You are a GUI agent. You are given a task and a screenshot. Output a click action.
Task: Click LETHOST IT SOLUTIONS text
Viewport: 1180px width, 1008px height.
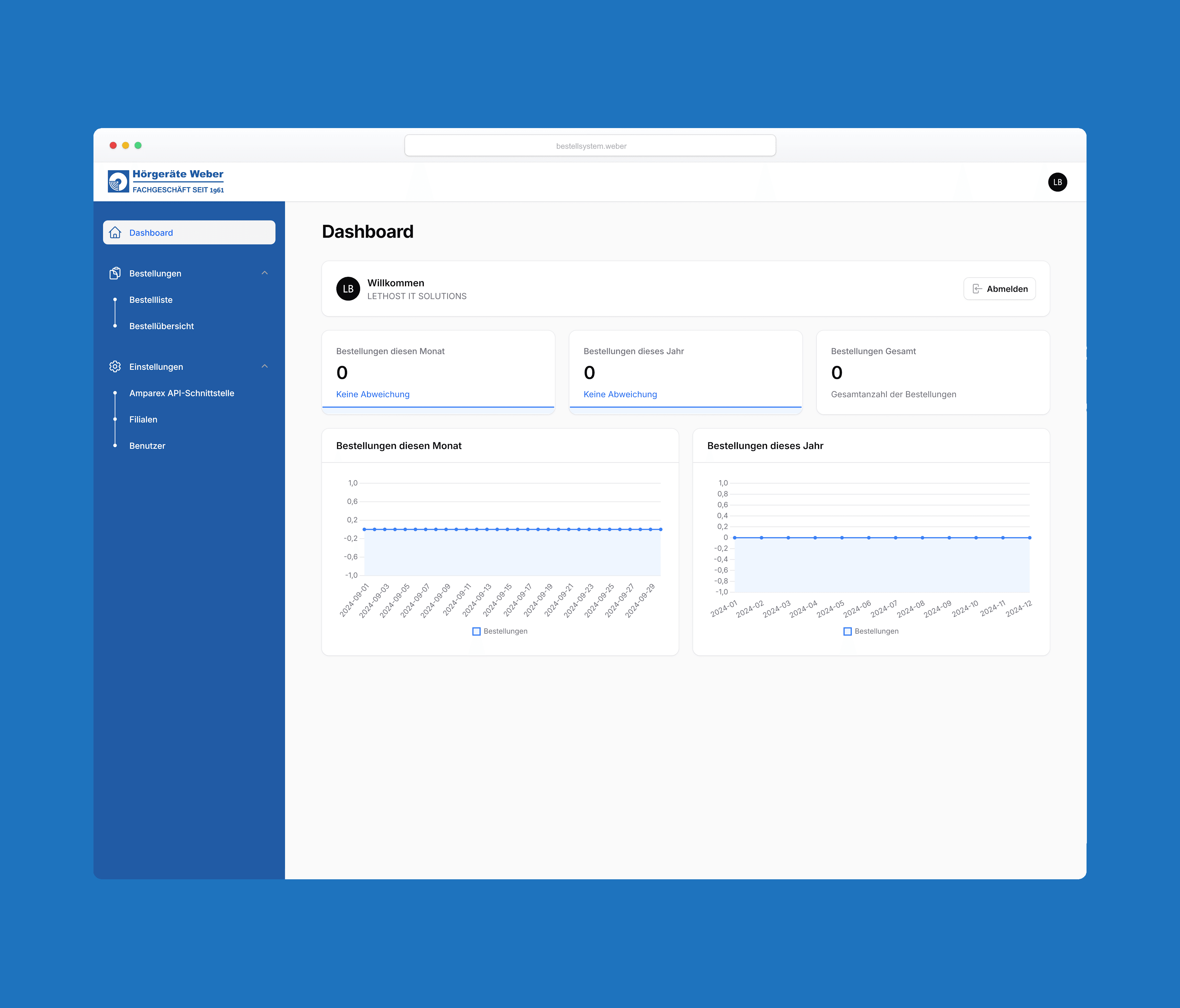click(416, 296)
